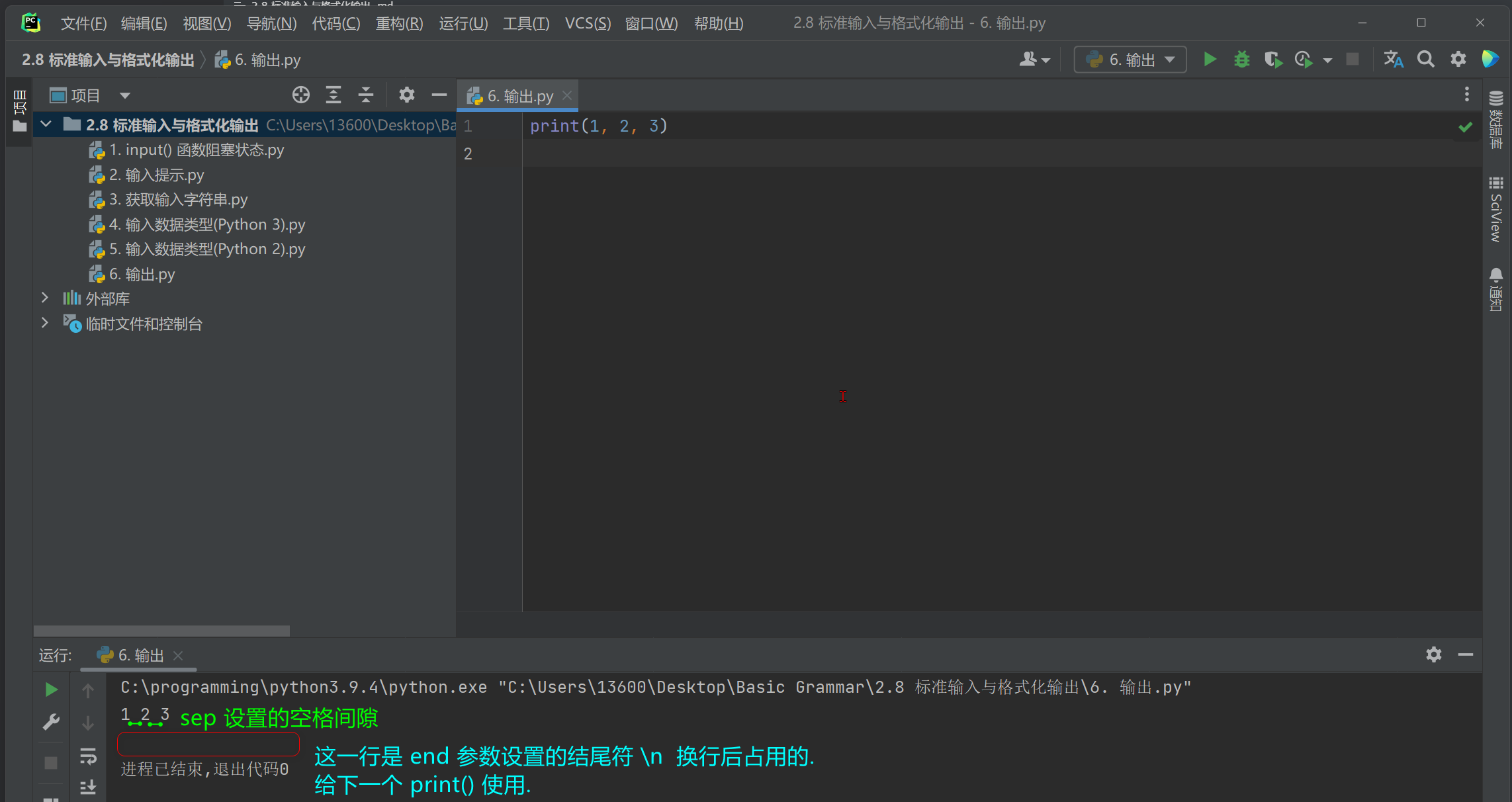Open editor tab options three-dot menu
1512x802 pixels.
(x=1466, y=95)
